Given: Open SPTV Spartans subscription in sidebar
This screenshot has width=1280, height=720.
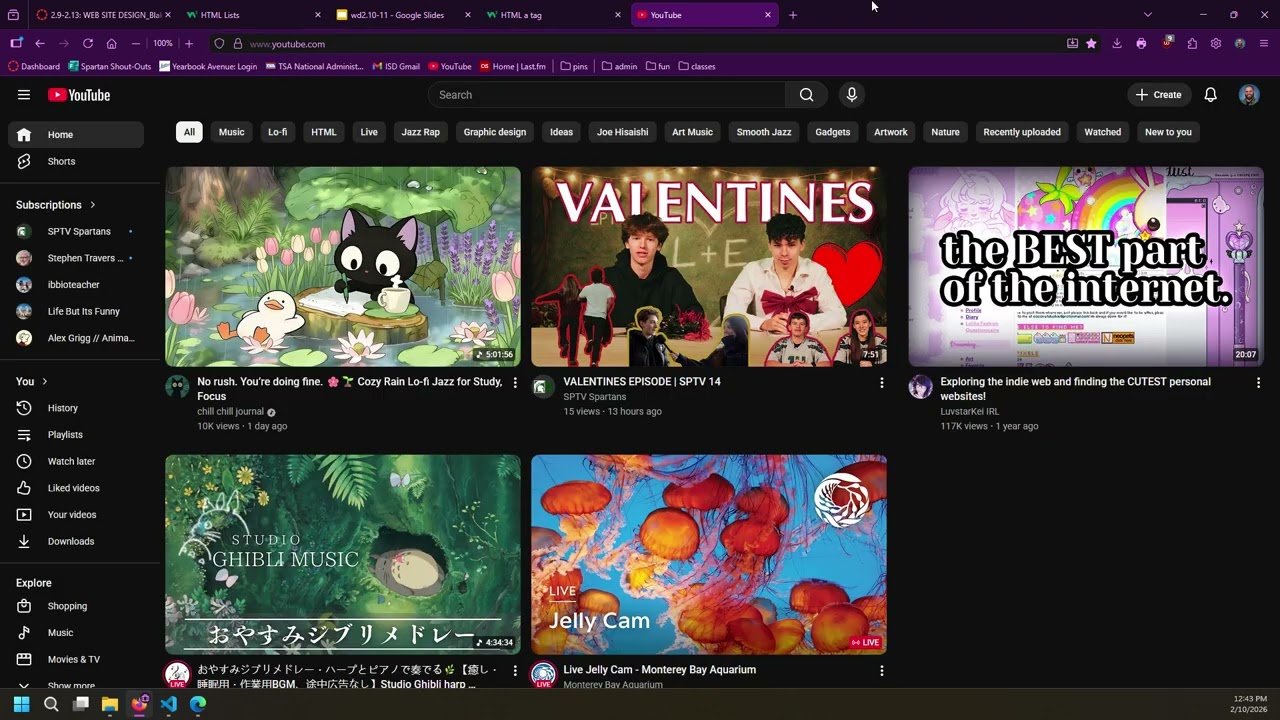Looking at the screenshot, I should (76, 231).
